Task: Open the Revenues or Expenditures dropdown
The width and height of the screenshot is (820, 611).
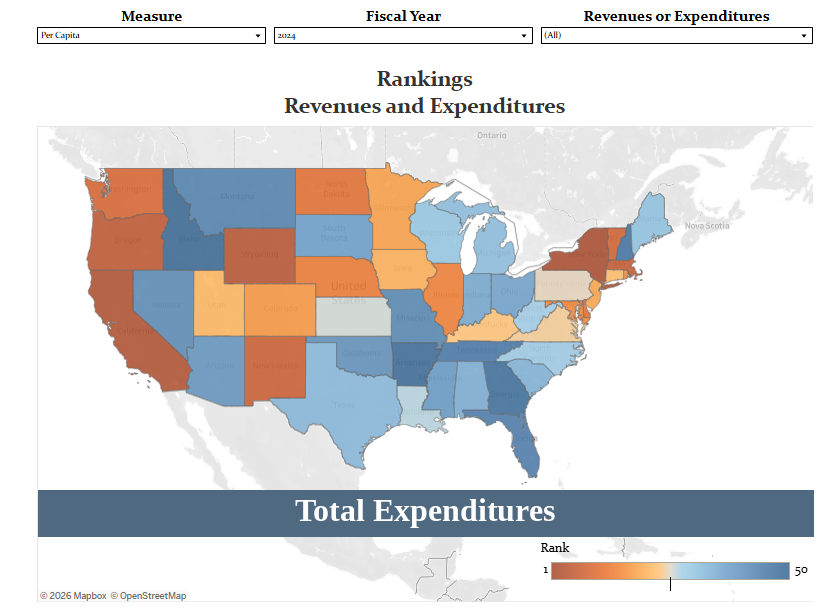Action: [677, 36]
